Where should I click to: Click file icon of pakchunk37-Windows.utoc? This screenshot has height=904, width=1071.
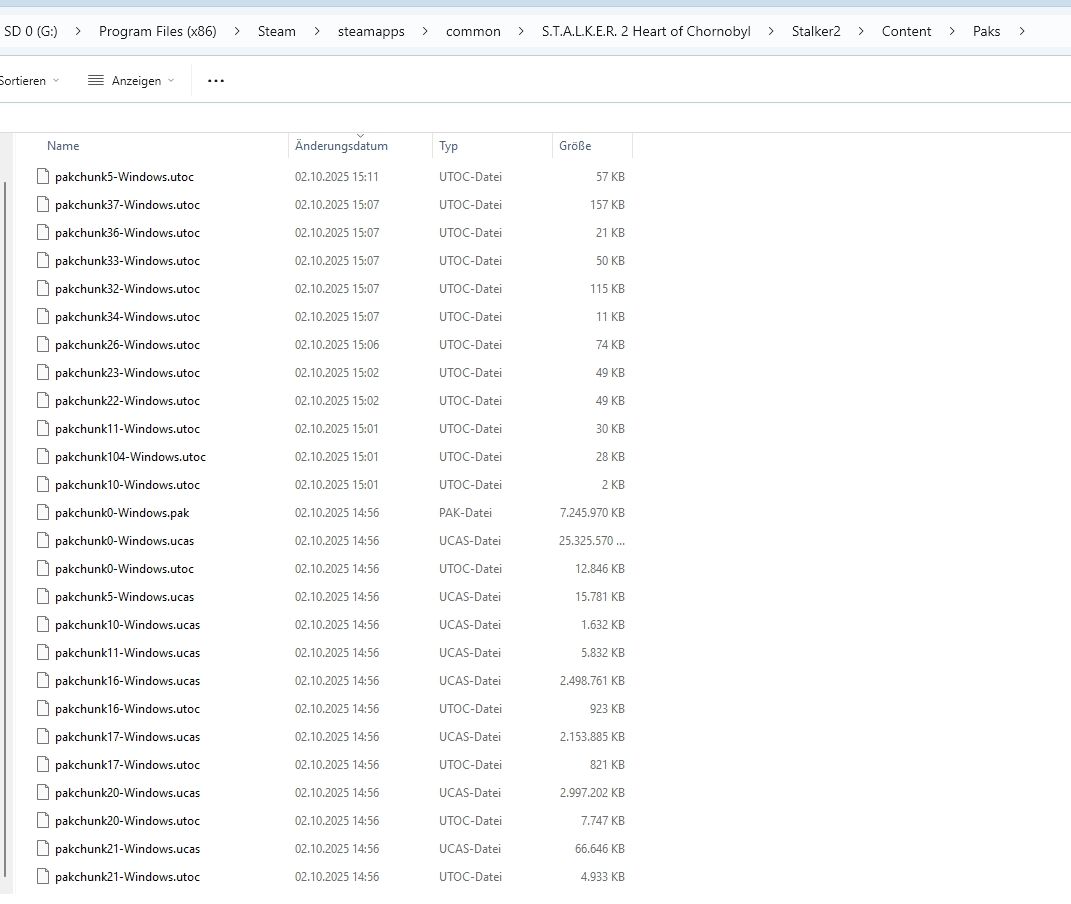(x=43, y=204)
